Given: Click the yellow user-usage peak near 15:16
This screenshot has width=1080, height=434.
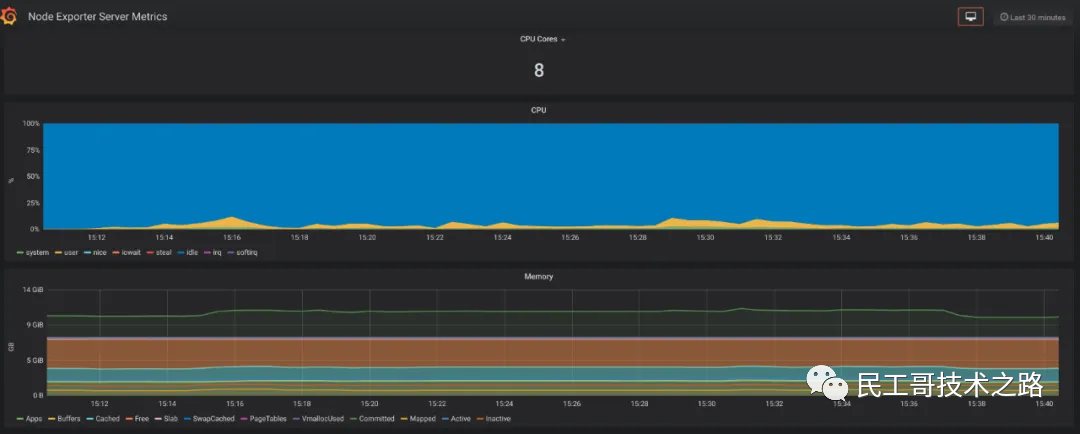Looking at the screenshot, I should pyautogui.click(x=232, y=222).
